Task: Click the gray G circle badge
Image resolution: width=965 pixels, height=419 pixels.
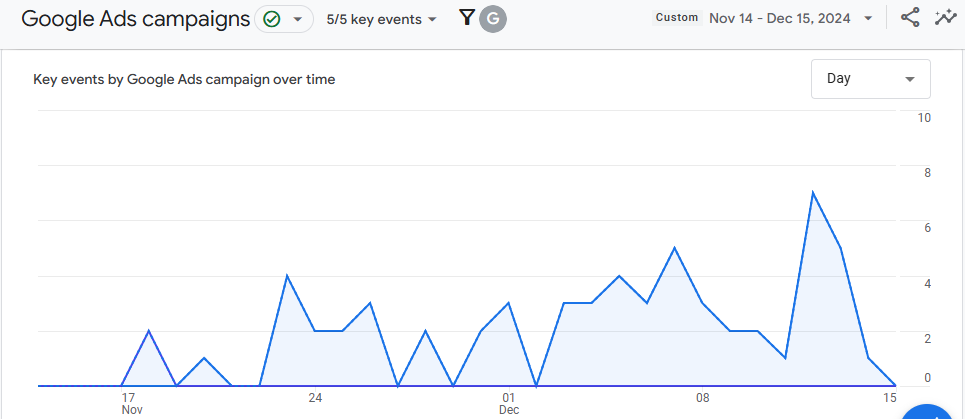Action: pos(493,19)
